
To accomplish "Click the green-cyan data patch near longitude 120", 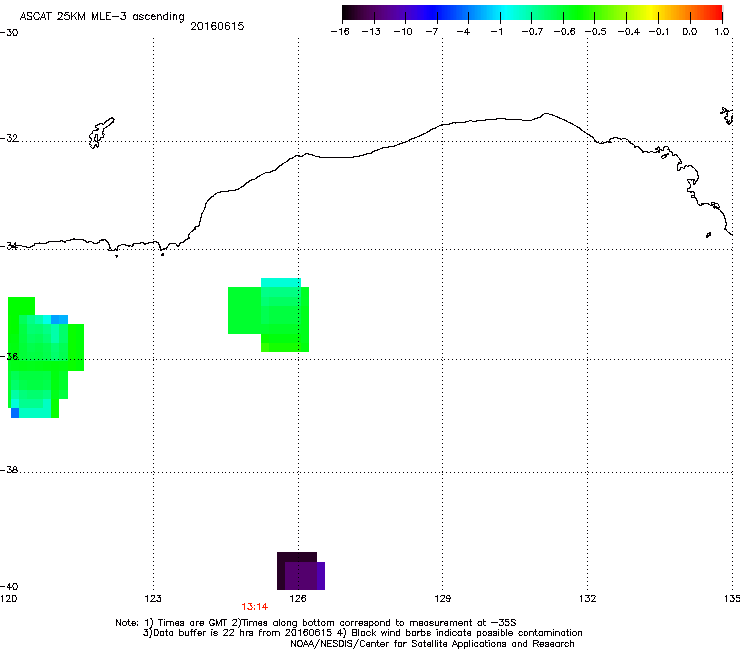I will click(46, 357).
